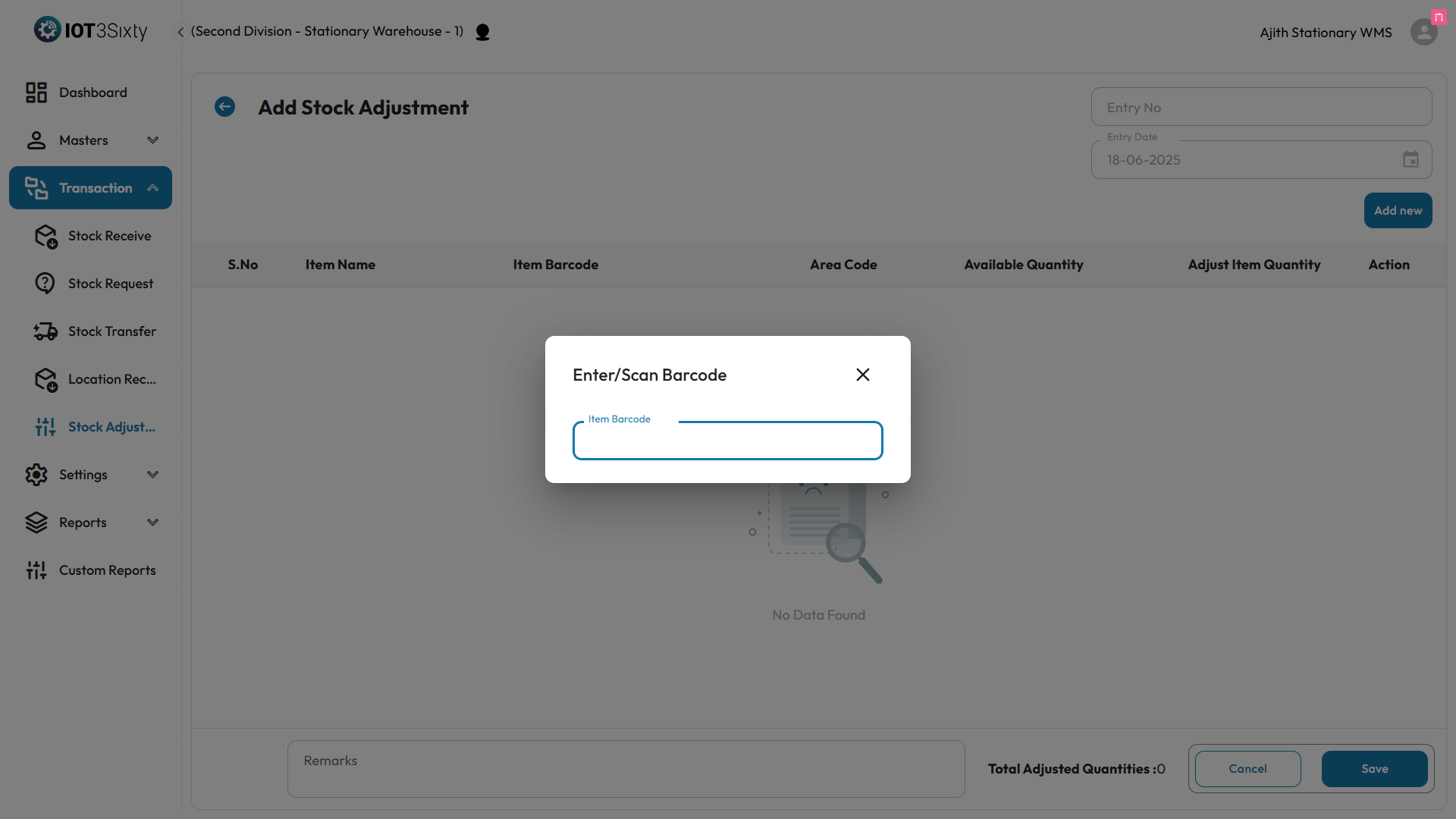Click the Stock Adjustment sliders icon

tap(45, 427)
